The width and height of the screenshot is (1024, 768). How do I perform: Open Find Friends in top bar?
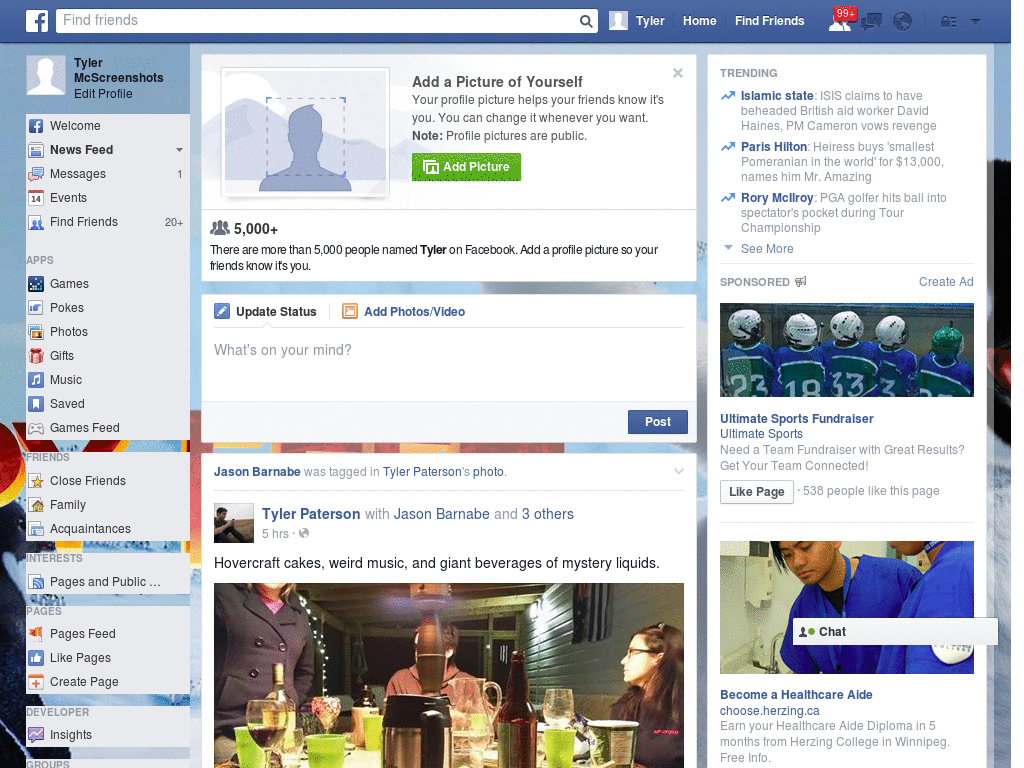[769, 21]
